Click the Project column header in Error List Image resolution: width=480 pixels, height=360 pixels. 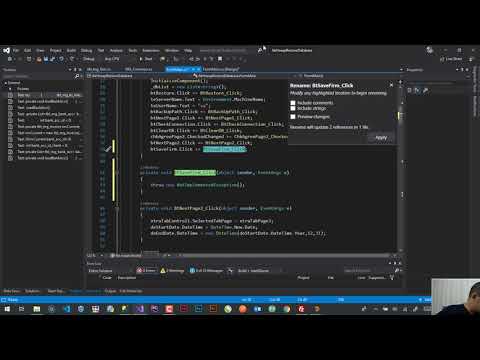coord(303,278)
